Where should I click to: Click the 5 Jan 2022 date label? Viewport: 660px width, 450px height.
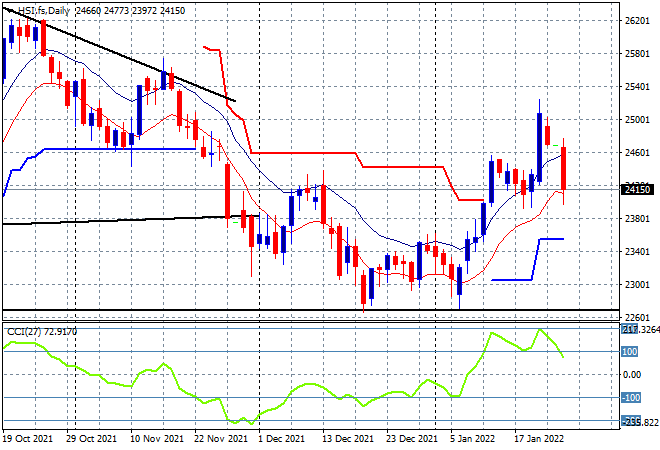473,439
